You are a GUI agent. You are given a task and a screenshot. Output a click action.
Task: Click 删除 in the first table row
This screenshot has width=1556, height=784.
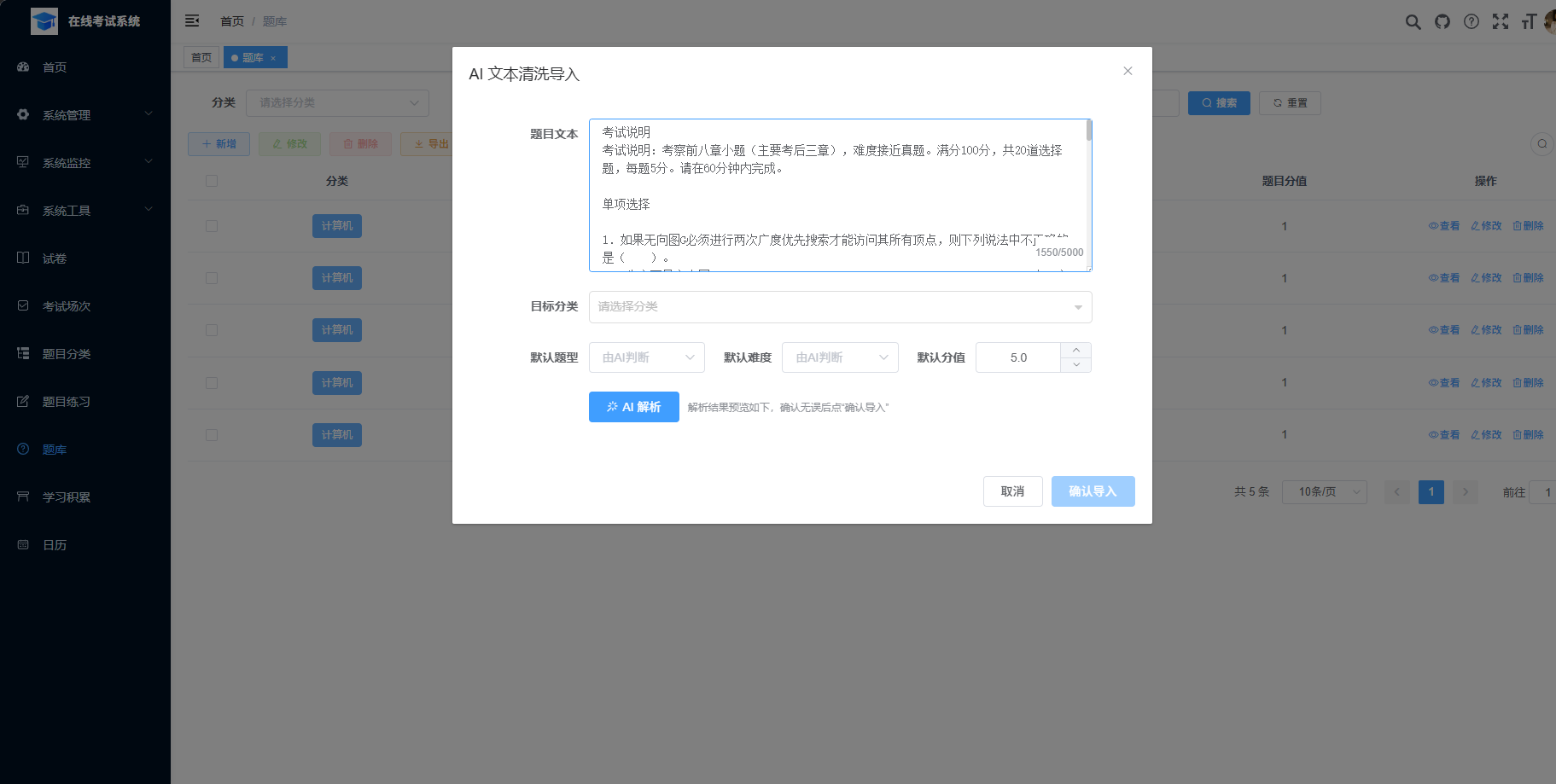[x=1528, y=226]
